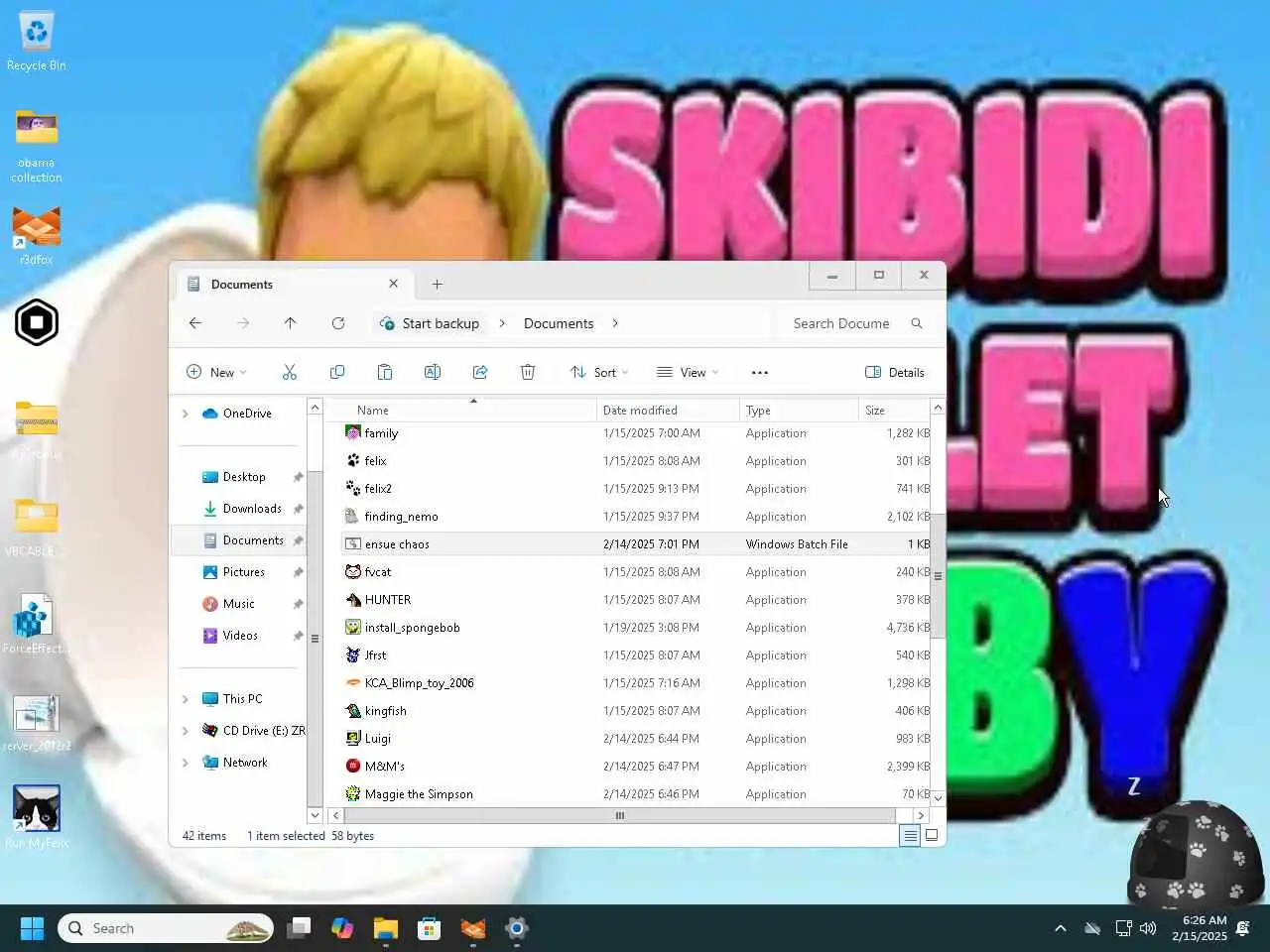The height and width of the screenshot is (952, 1270).
Task: Select Downloads in navigation pane
Action: pos(252,509)
